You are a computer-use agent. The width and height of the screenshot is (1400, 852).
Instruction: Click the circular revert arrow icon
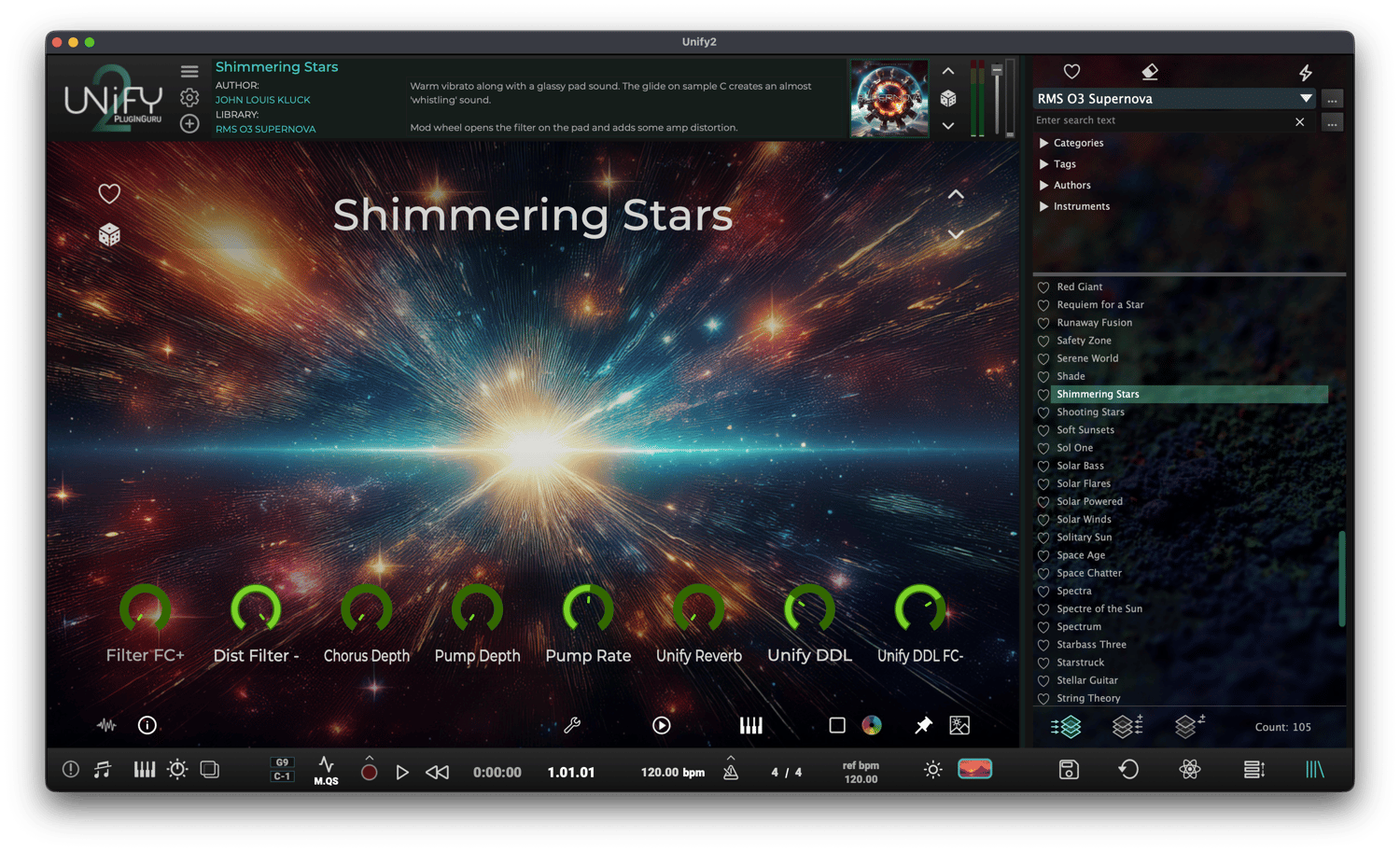tap(1128, 769)
